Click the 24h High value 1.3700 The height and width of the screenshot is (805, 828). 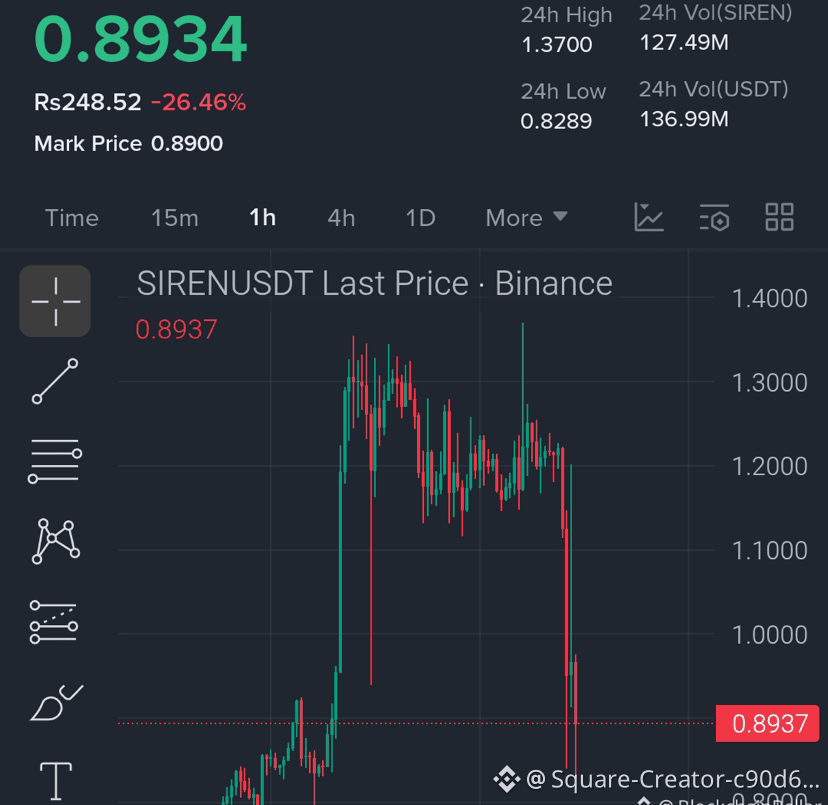pyautogui.click(x=557, y=45)
